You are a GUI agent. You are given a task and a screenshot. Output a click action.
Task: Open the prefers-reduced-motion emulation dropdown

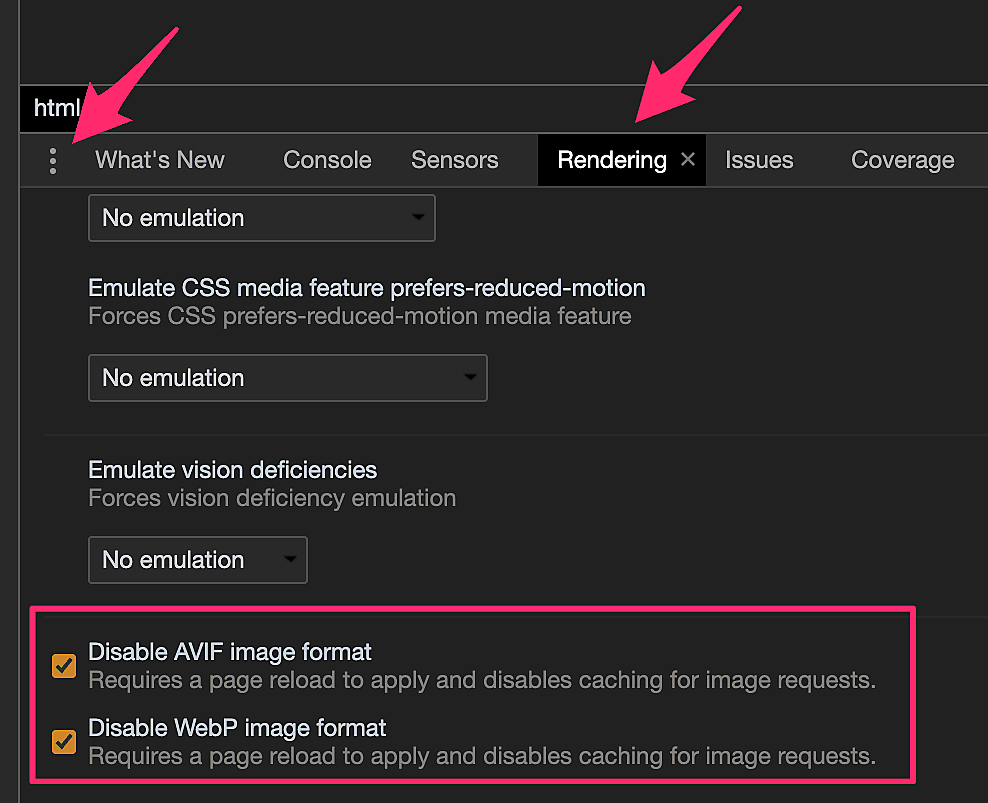[287, 378]
